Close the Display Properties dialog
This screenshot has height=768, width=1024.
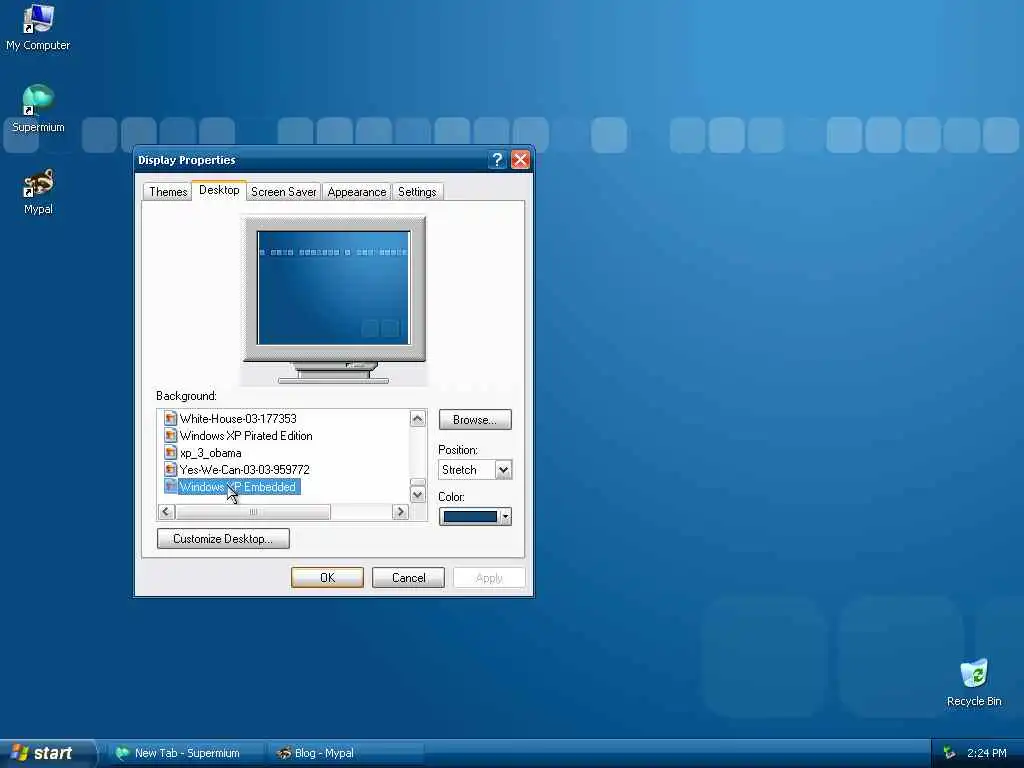pyautogui.click(x=520, y=160)
